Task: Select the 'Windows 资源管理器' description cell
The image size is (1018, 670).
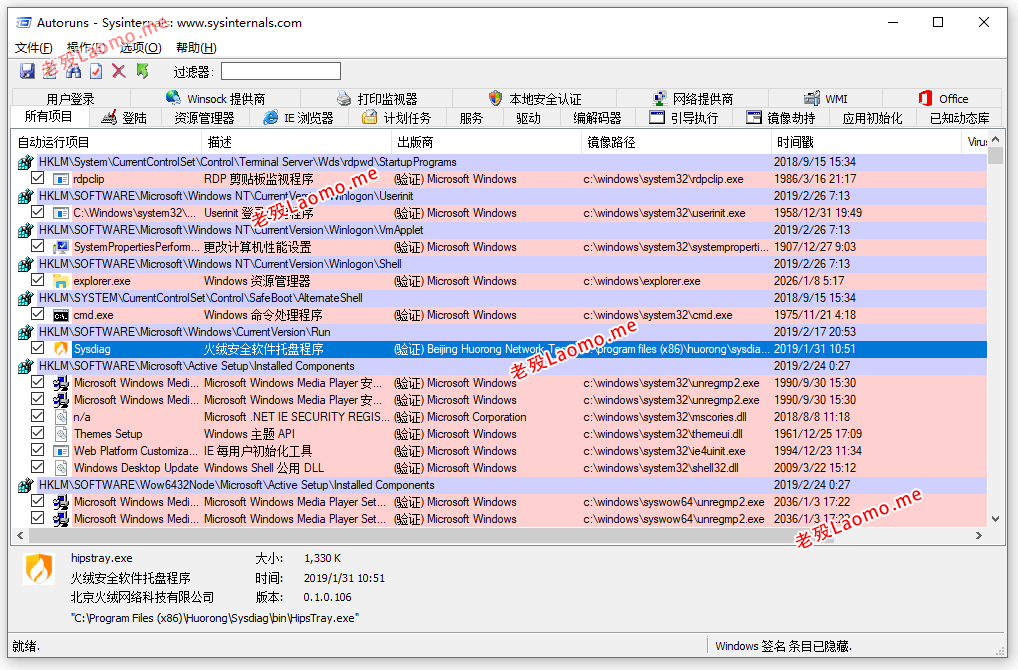Action: point(257,281)
